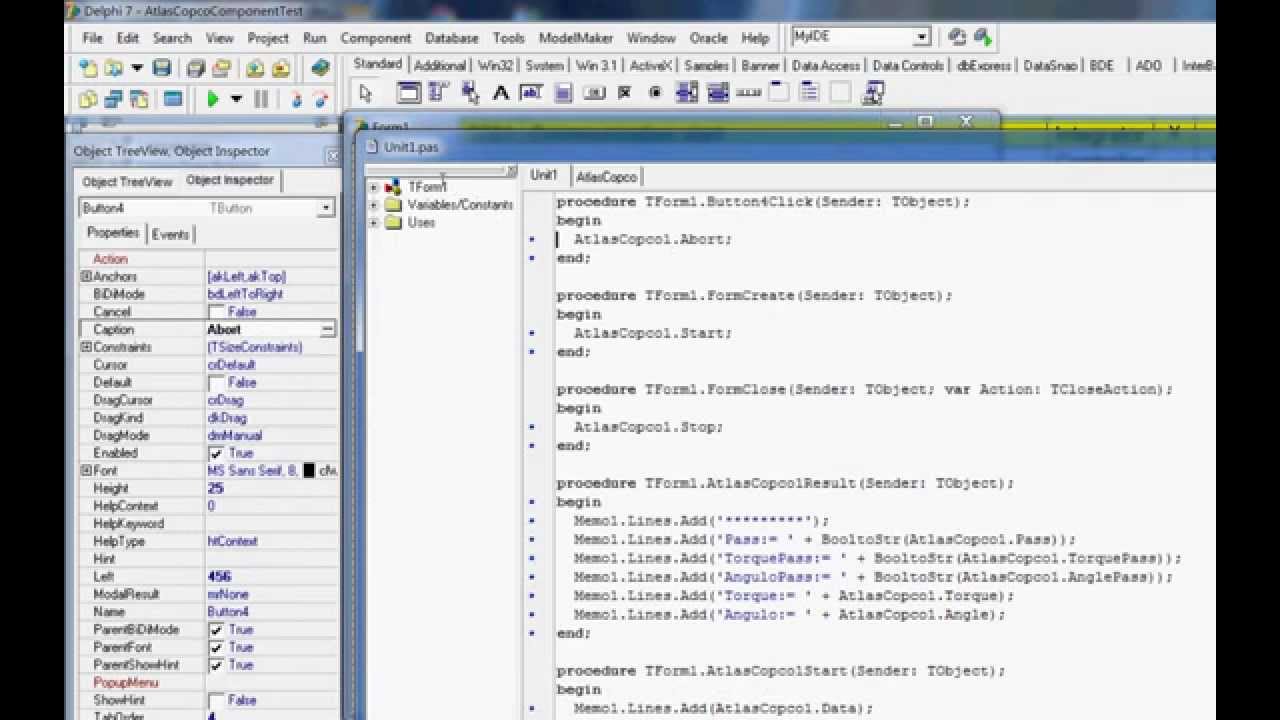Toggle the ParentBiDiMode property checkbox

pos(216,630)
